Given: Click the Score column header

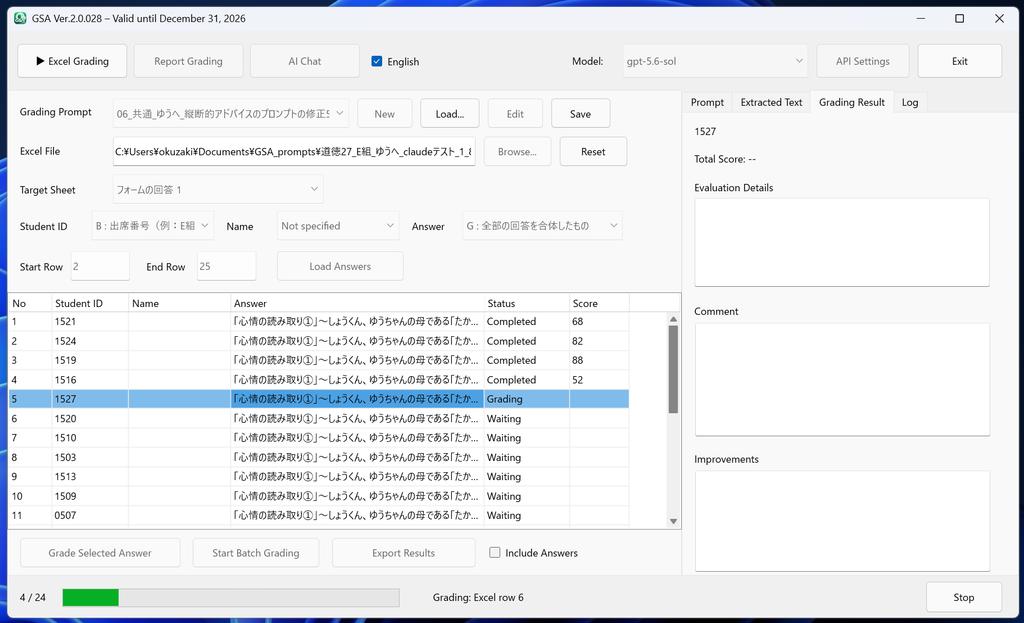Looking at the screenshot, I should click(x=599, y=304).
